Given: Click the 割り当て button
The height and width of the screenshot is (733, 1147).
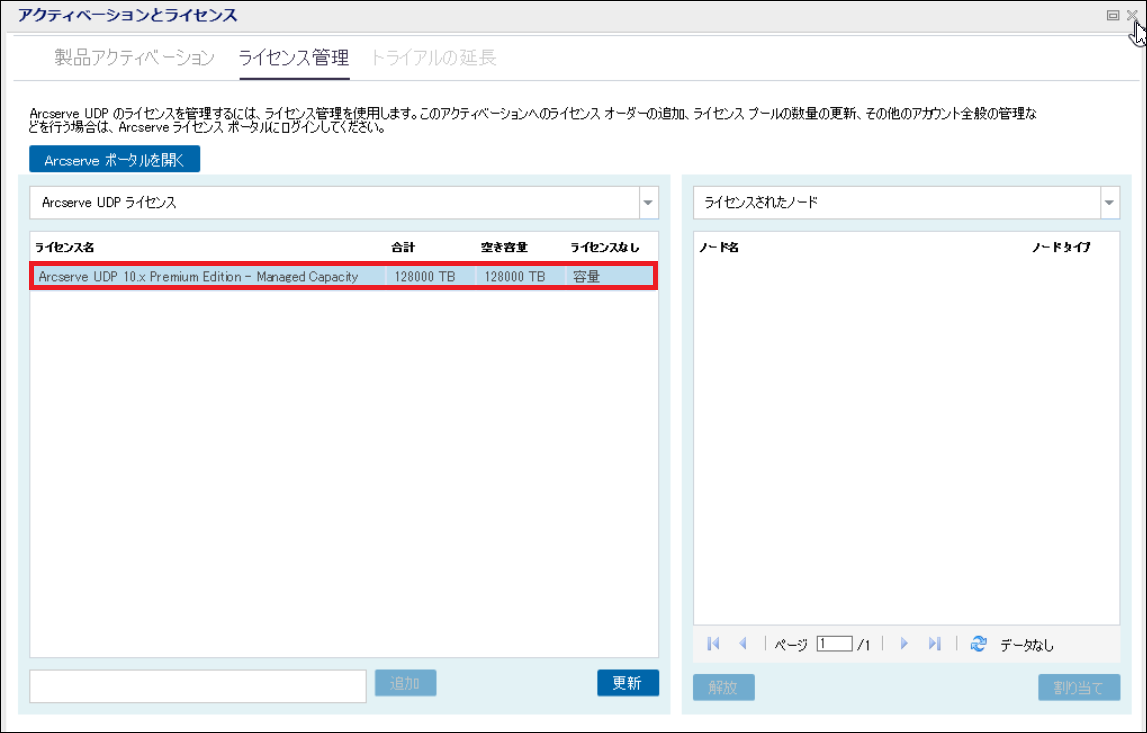Looking at the screenshot, I should pos(1079,688).
